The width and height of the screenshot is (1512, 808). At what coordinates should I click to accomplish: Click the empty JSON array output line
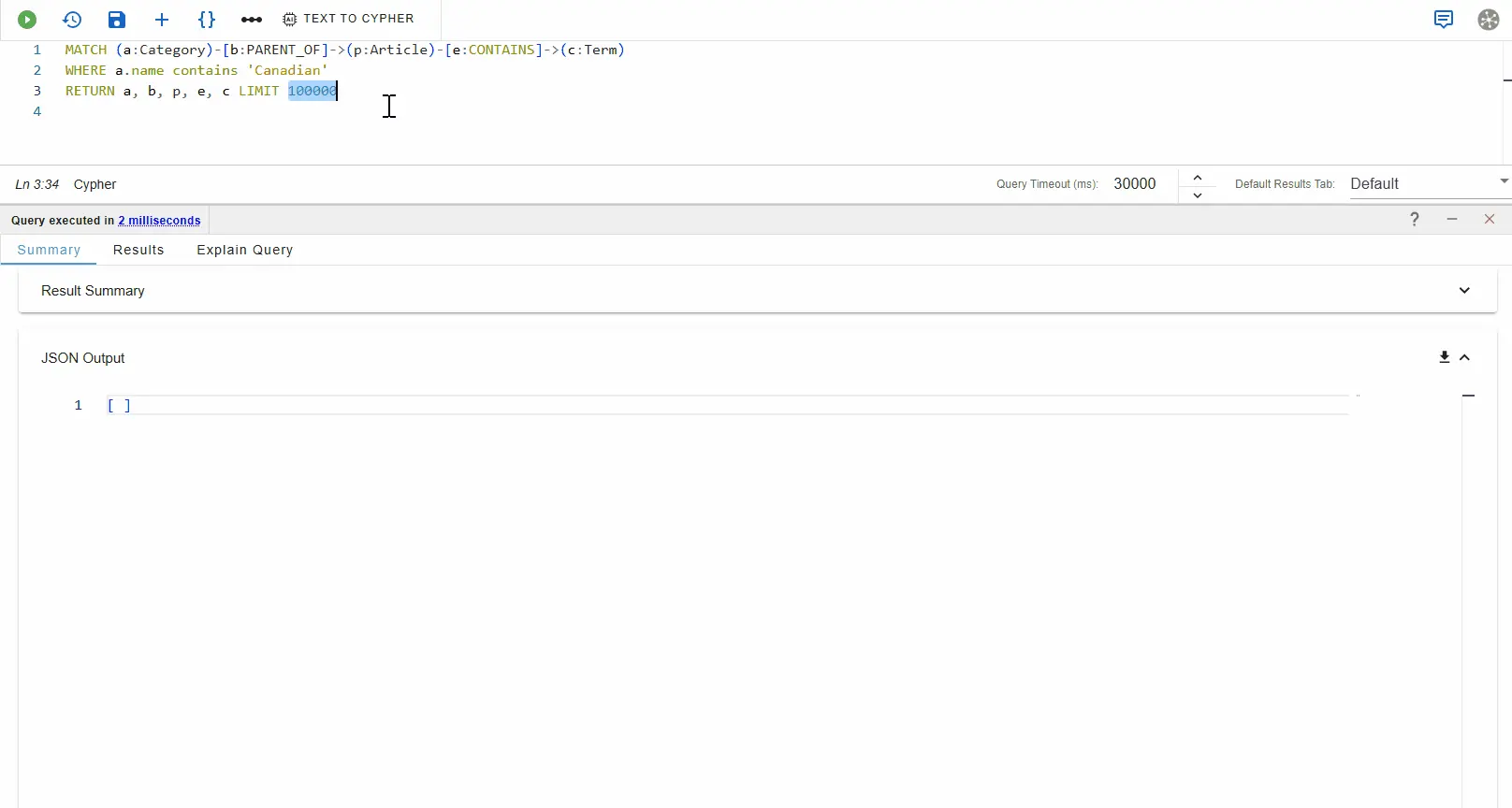(x=727, y=405)
